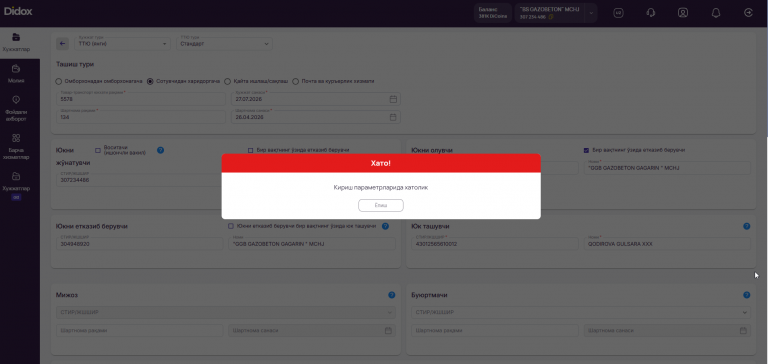
Task: Open the lower Ҳужжатлар sidebar item with badge
Action: (16, 186)
